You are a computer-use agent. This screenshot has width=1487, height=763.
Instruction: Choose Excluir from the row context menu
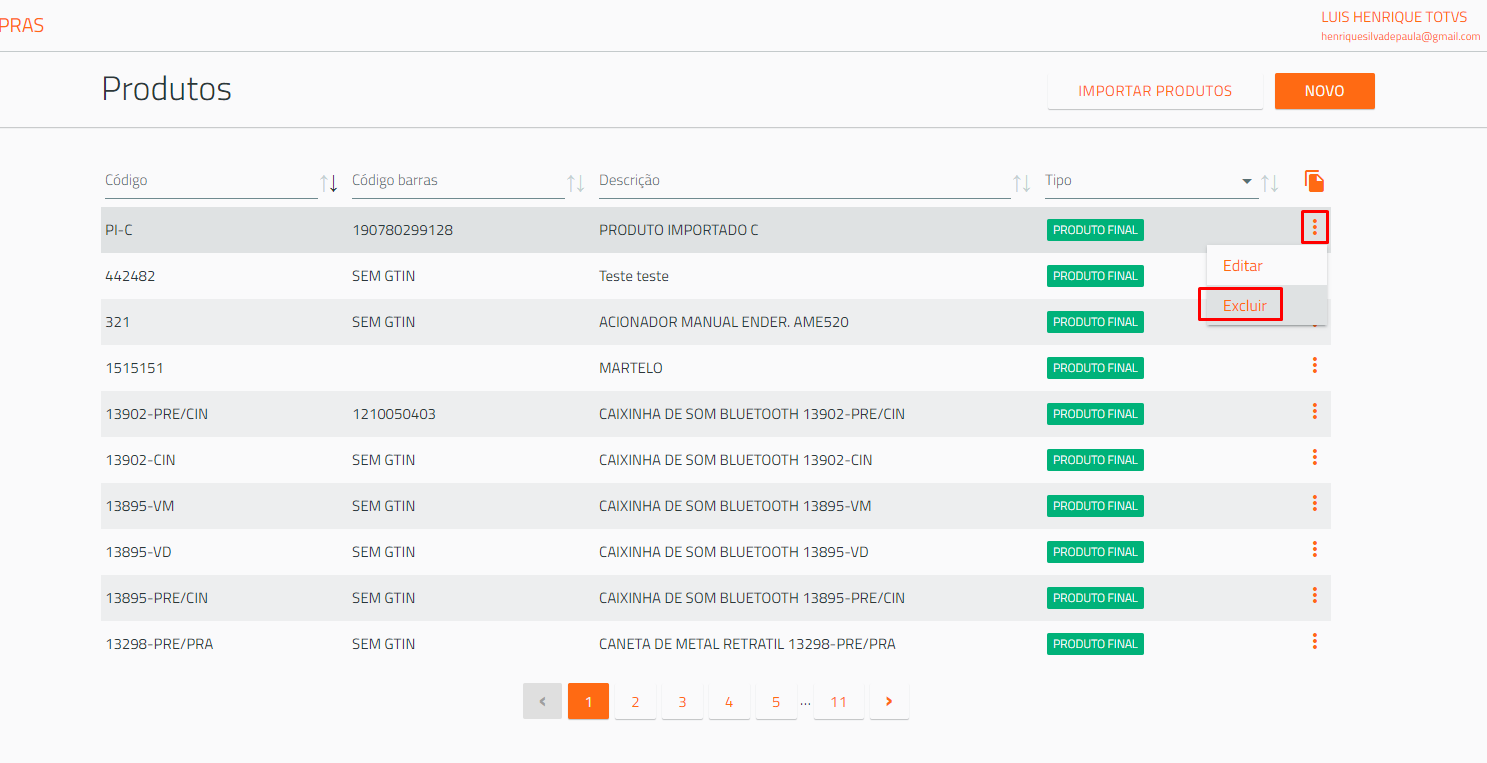pyautogui.click(x=1245, y=305)
